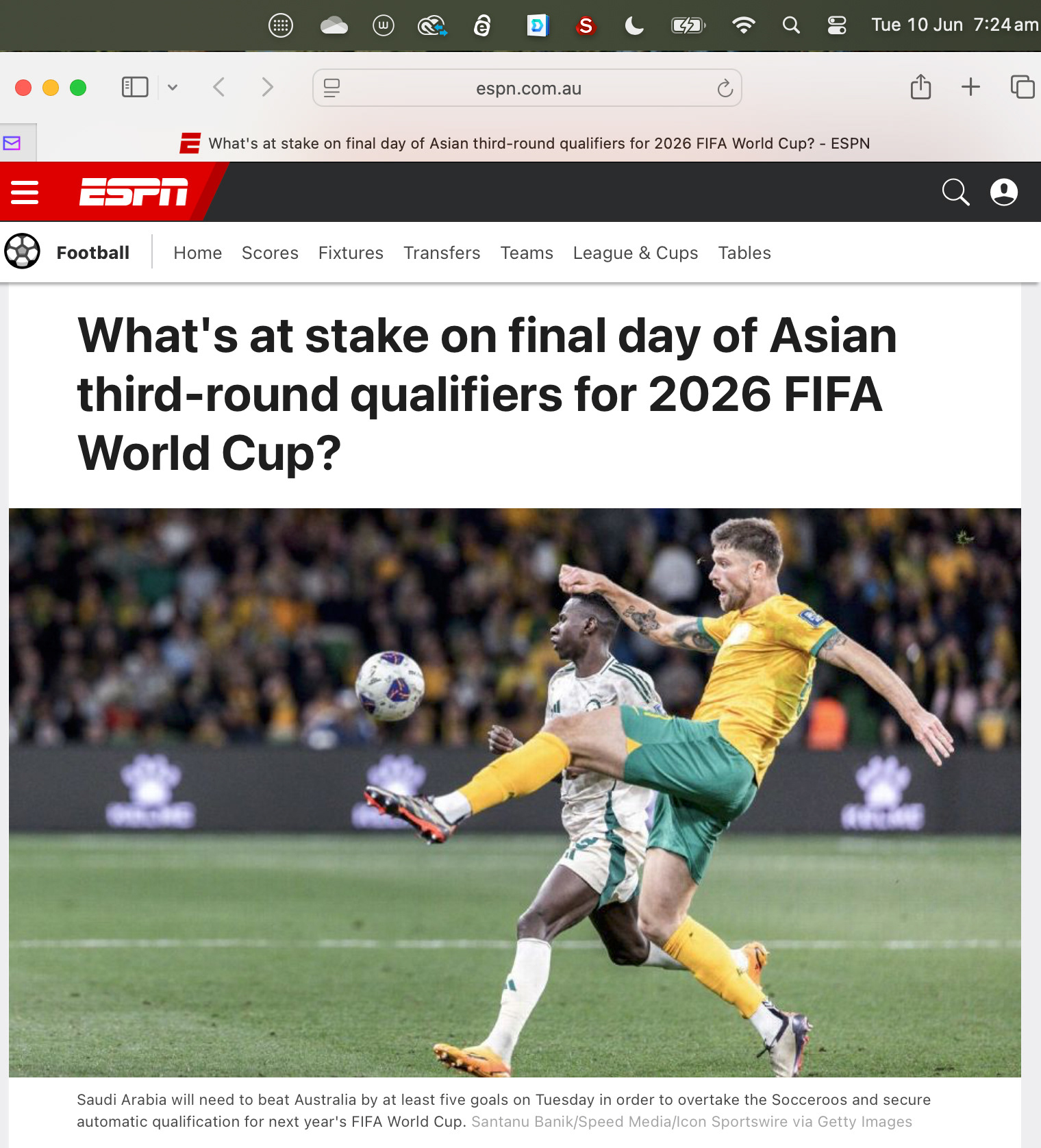Viewport: 1041px width, 1148px height.
Task: Toggle Do Not Disturb moon icon
Action: pos(634,26)
